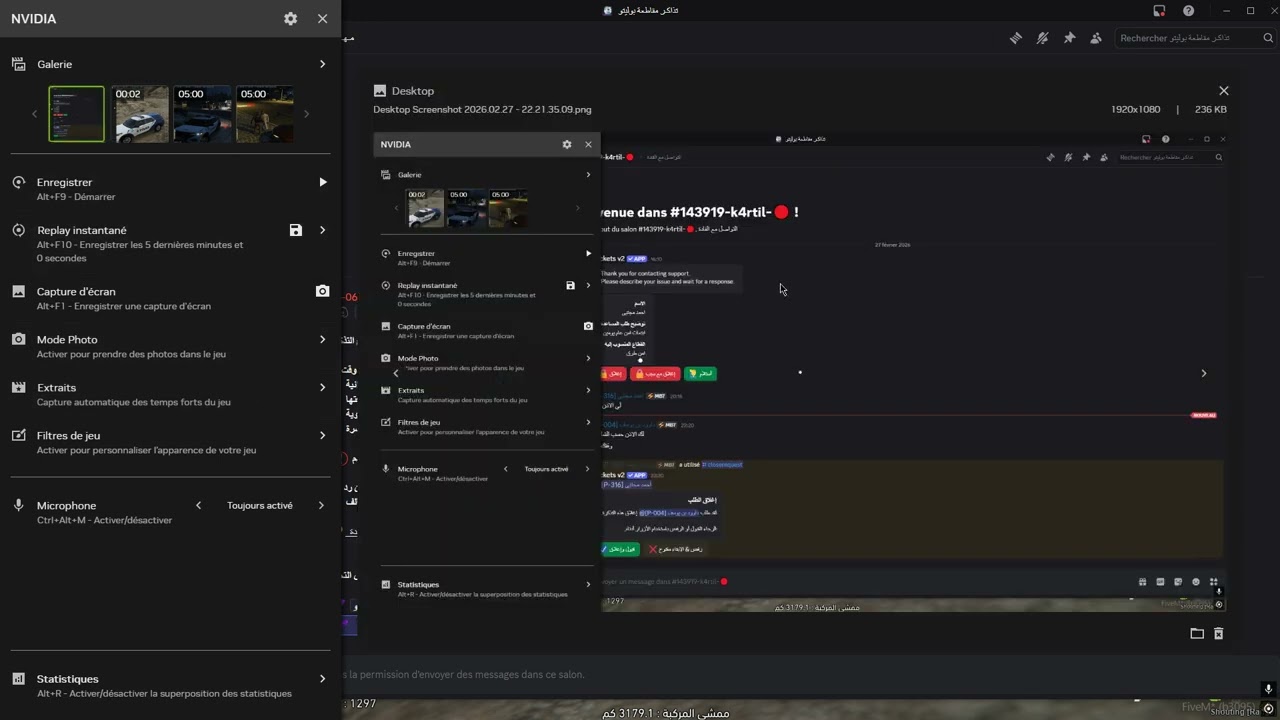Click the Statistiques label

pos(68,678)
